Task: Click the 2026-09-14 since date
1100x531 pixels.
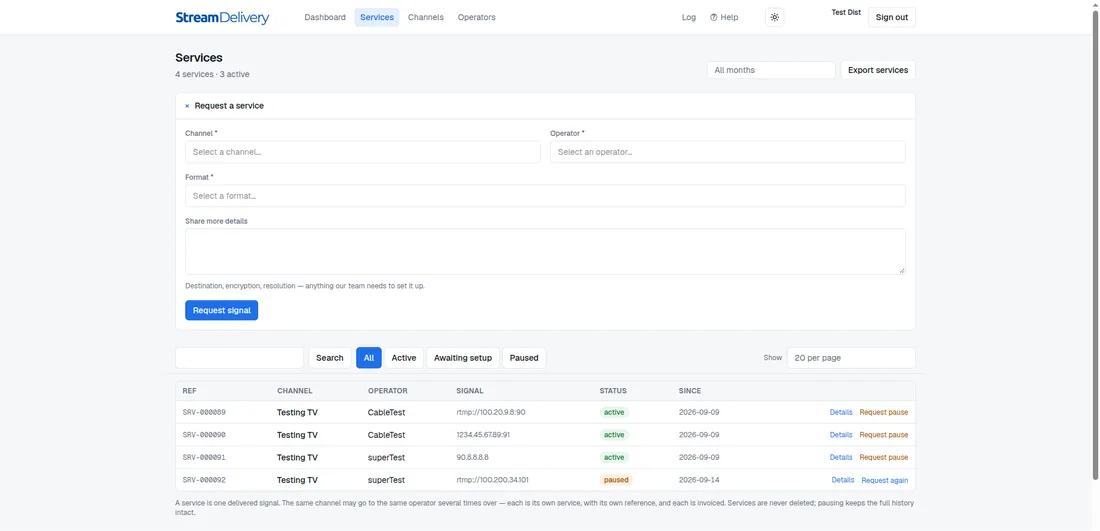Action: 699,480
